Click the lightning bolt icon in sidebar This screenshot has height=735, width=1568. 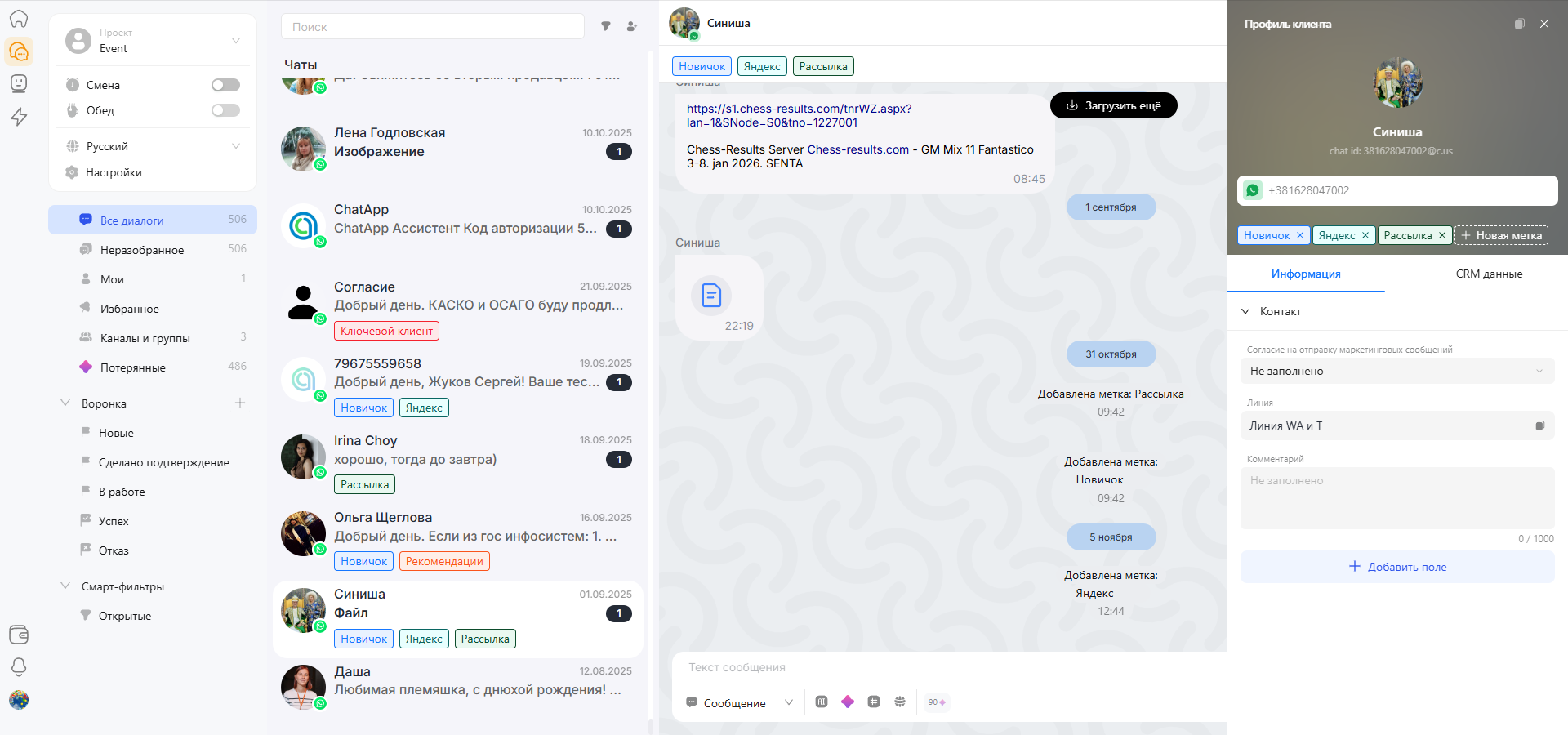[x=19, y=117]
